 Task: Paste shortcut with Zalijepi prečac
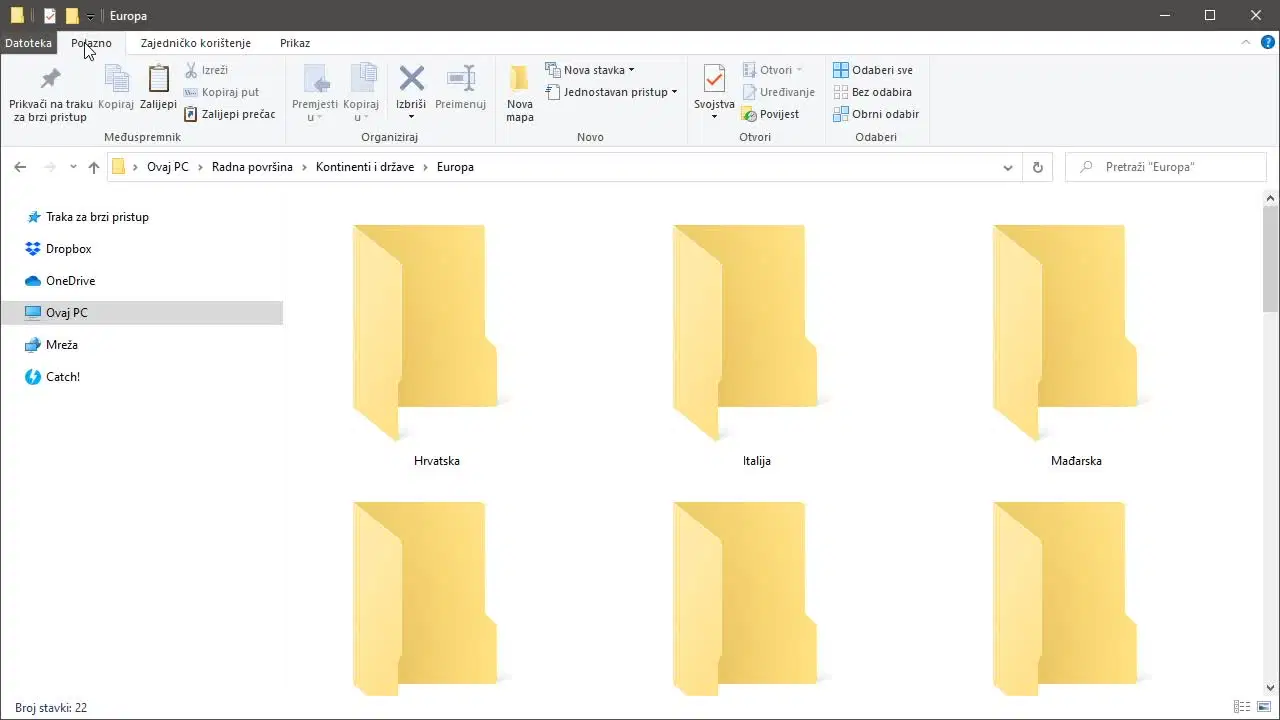(x=229, y=114)
